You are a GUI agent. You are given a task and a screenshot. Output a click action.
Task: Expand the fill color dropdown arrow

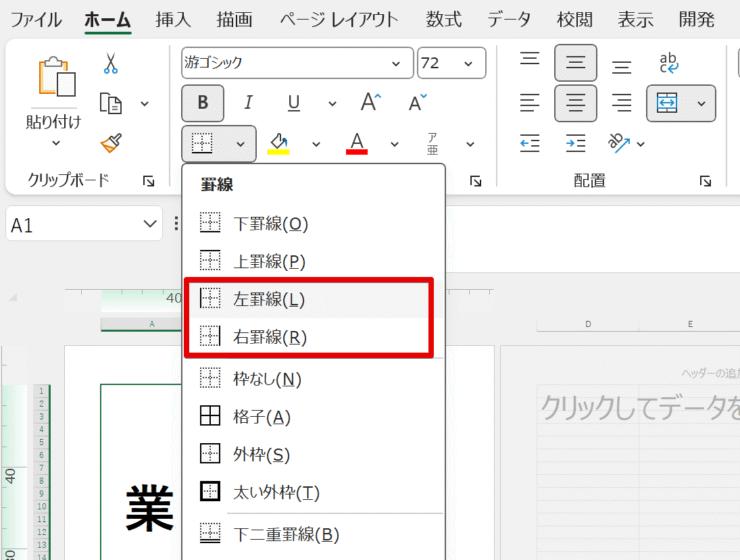click(x=316, y=144)
